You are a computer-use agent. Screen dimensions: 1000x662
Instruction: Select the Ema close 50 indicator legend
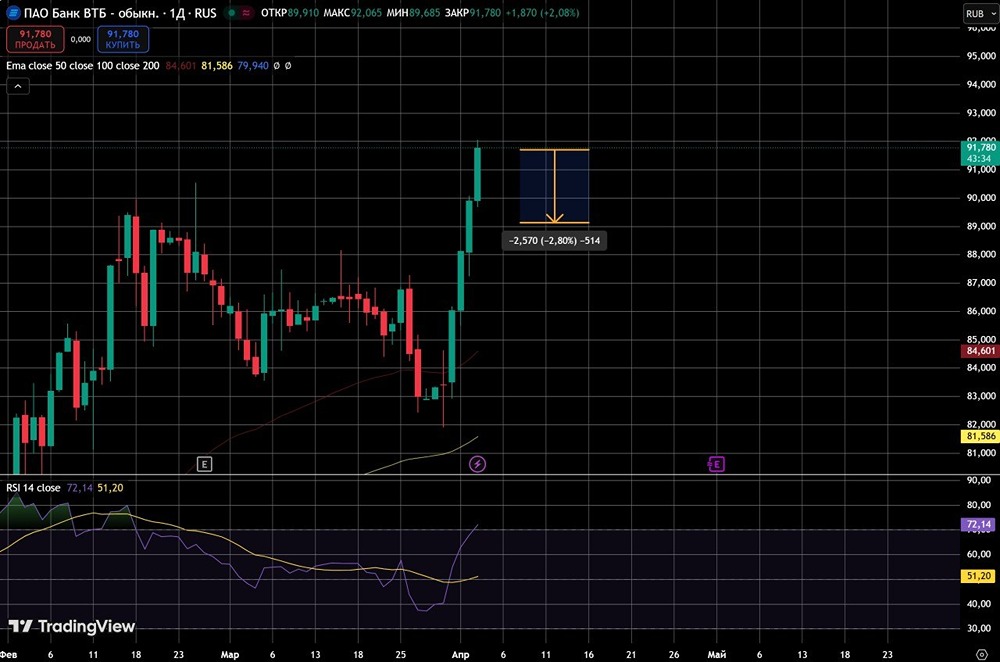(83, 66)
